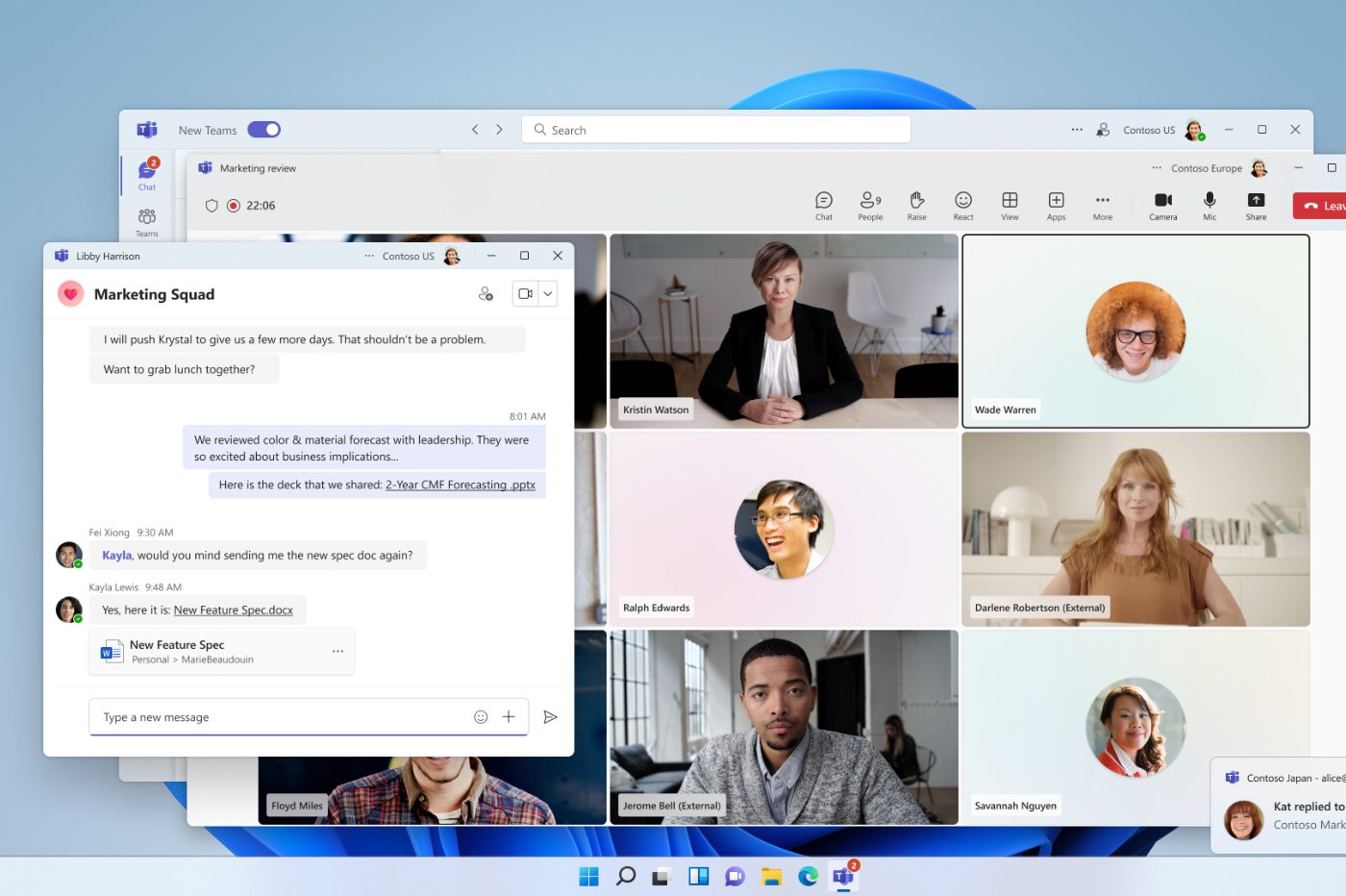Open Widgets in the taskbar
The image size is (1346, 896).
click(698, 876)
